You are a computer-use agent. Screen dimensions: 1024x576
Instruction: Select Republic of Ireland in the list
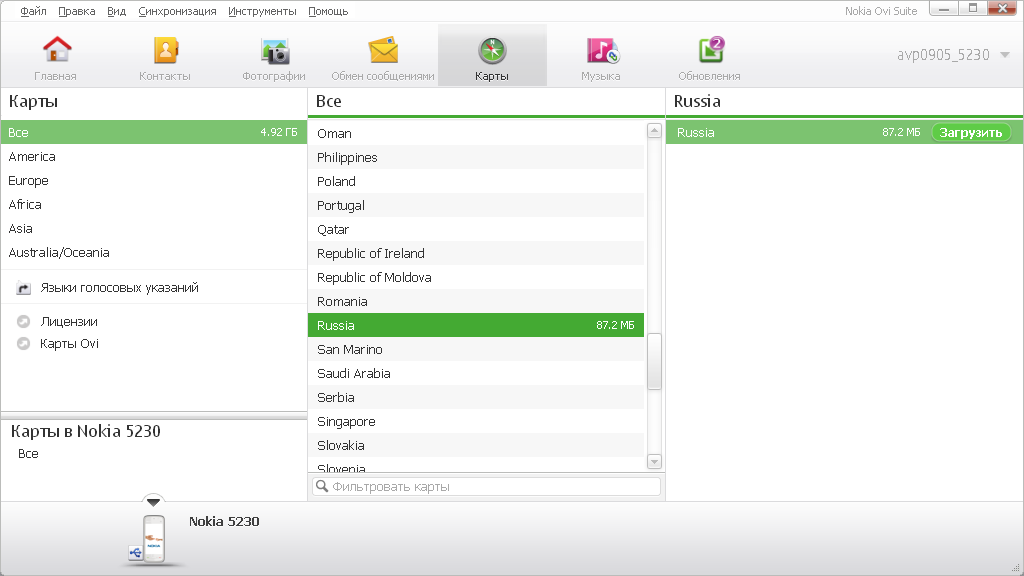(476, 253)
